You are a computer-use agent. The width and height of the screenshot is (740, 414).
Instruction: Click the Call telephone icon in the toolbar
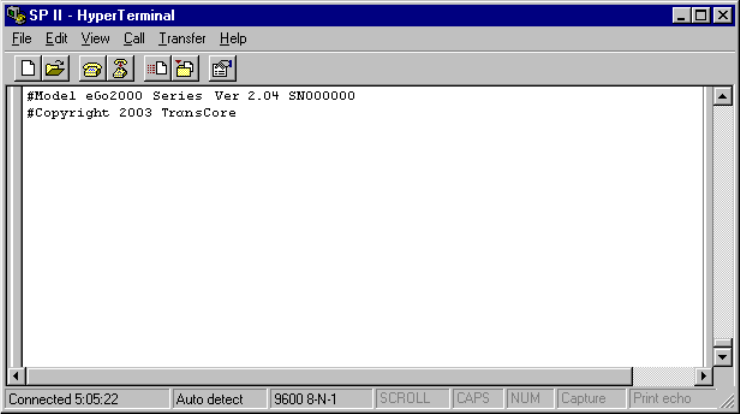92,69
